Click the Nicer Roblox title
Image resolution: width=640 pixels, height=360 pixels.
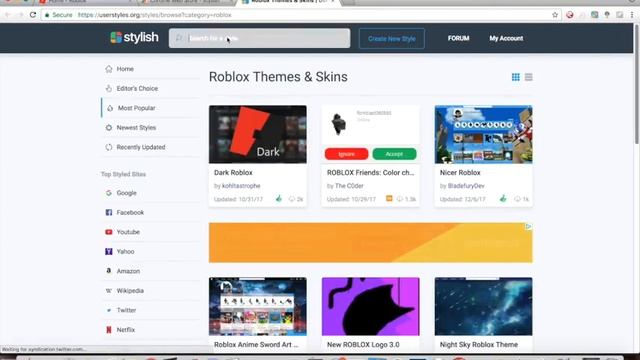tap(460, 173)
